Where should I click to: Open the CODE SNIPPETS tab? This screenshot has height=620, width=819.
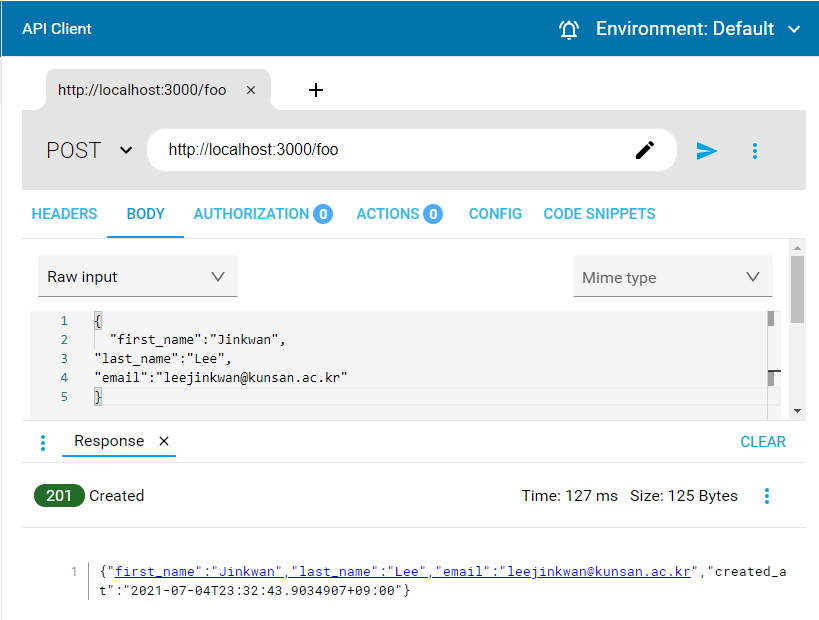click(599, 214)
